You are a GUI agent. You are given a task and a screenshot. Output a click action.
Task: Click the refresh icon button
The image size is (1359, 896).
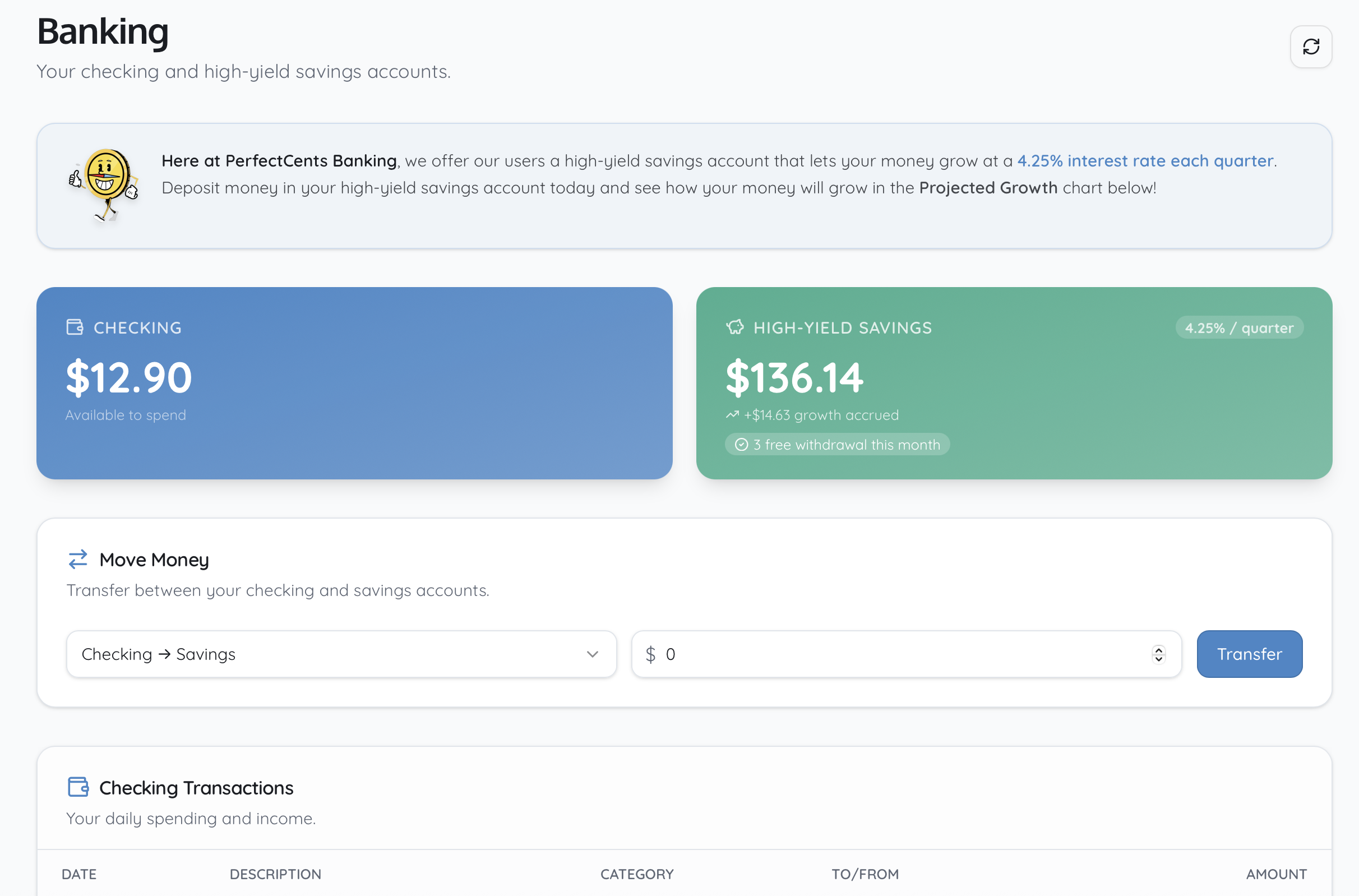[1310, 47]
